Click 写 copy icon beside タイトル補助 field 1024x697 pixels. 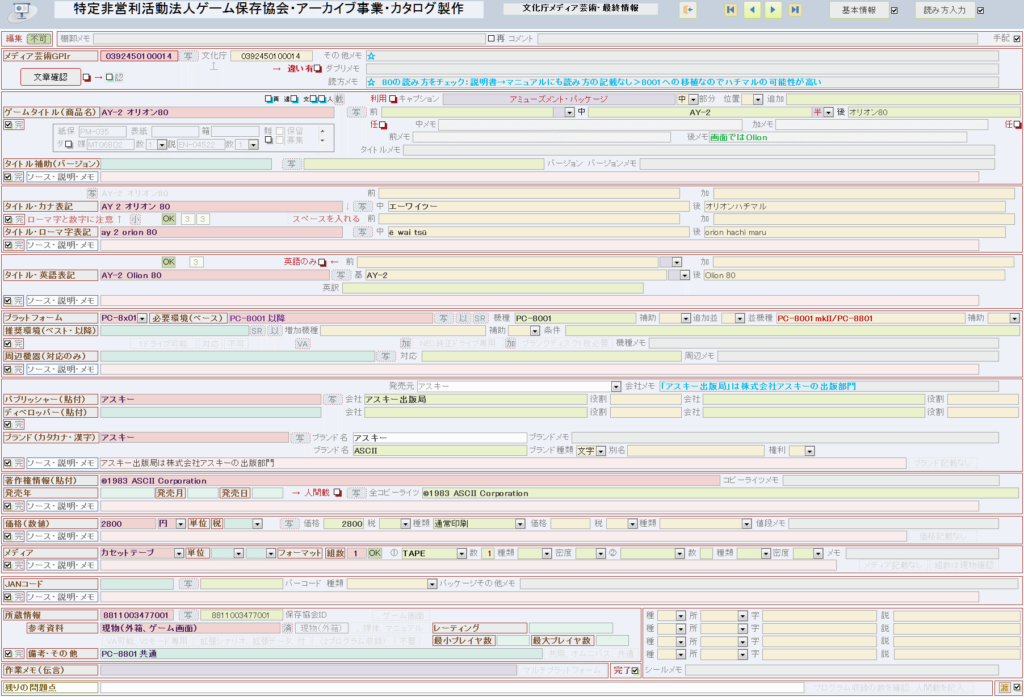click(292, 164)
